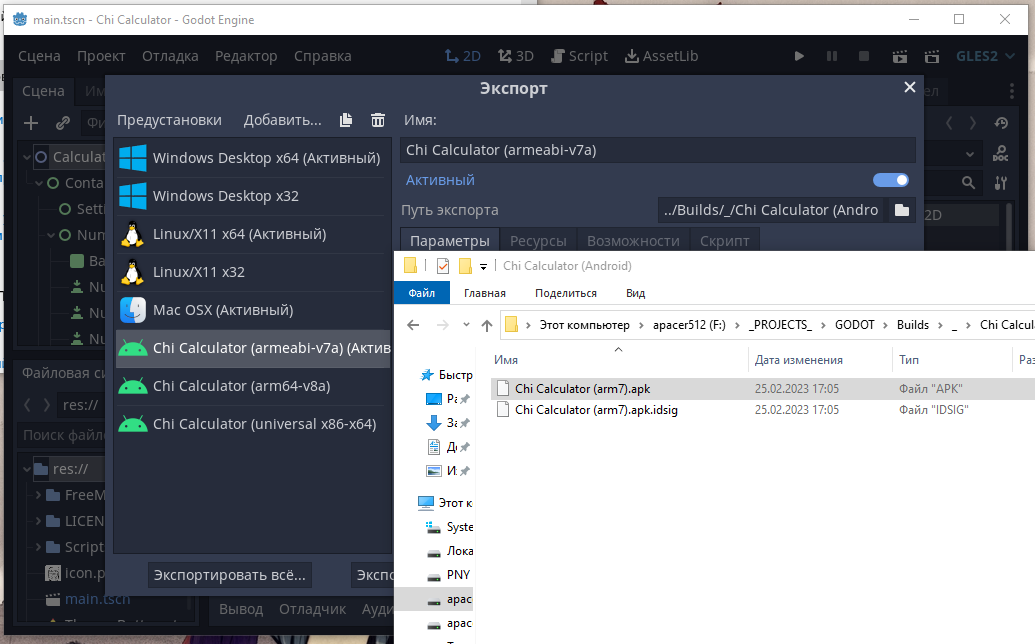Viewport: 1035px width, 644px height.
Task: Open Отладчик bottom panel in Godot
Action: coord(312,609)
